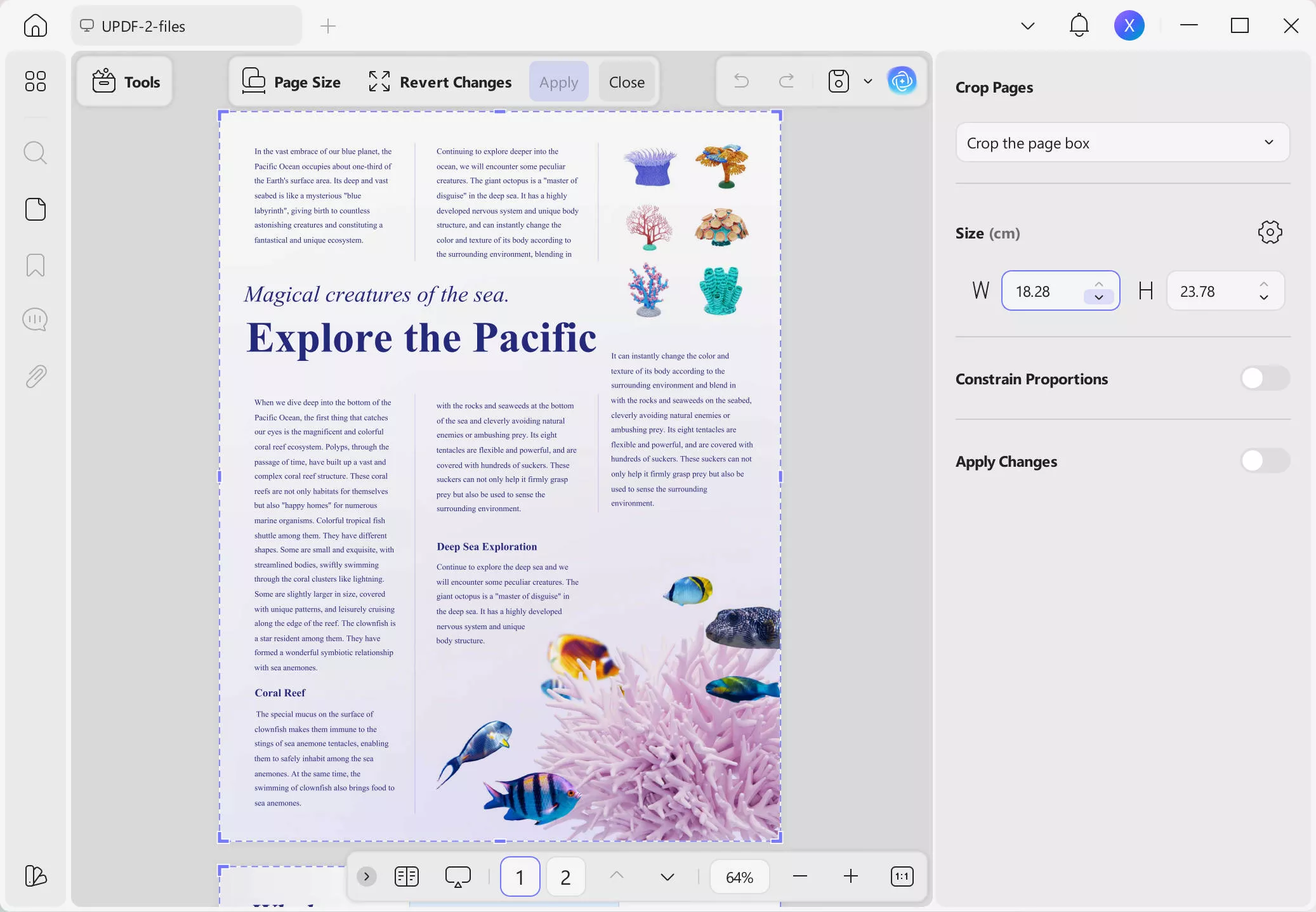Reset zoom to actual size 1:1
Viewport: 1316px width, 912px height.
point(901,876)
